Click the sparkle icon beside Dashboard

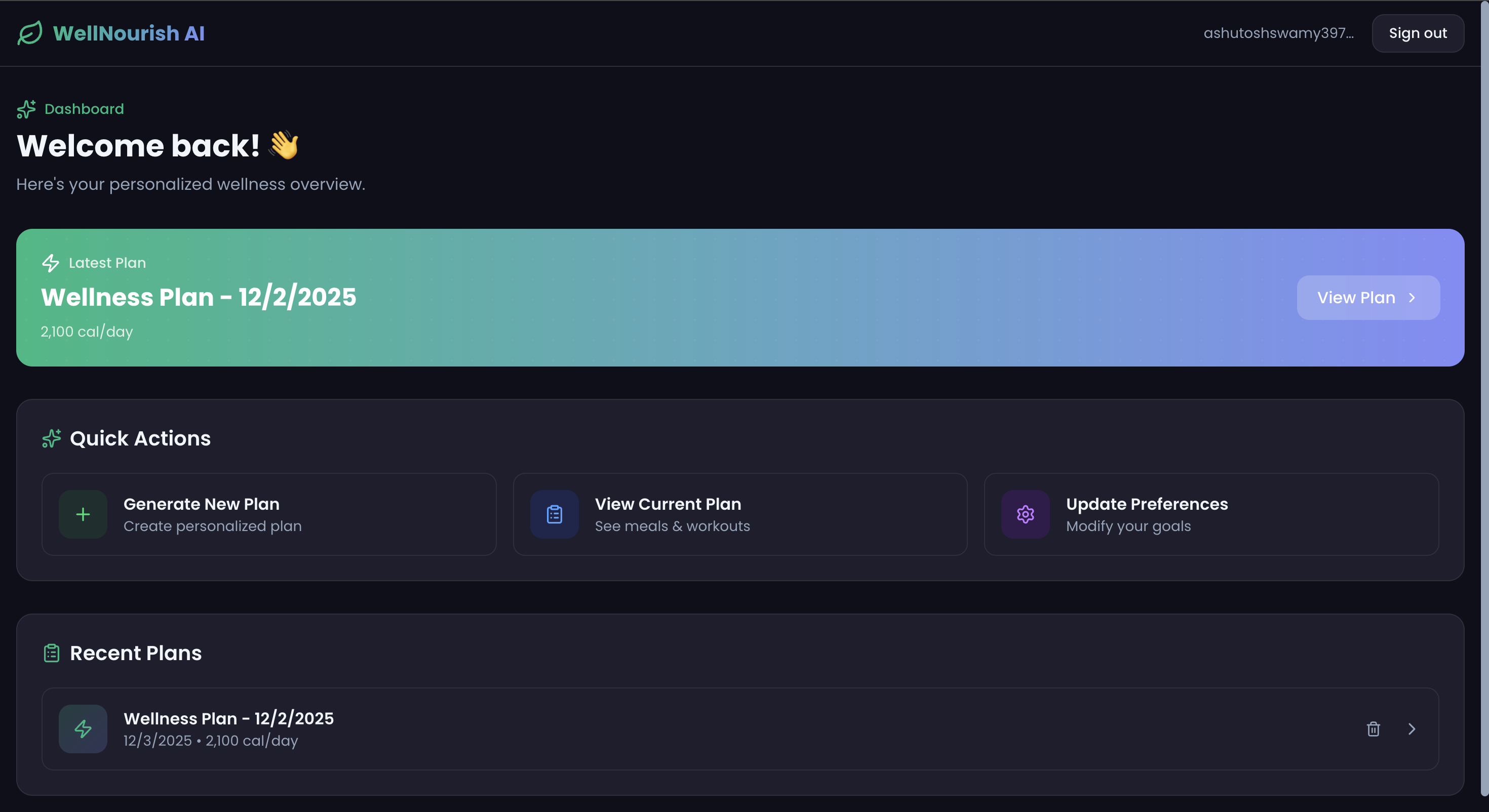26,109
